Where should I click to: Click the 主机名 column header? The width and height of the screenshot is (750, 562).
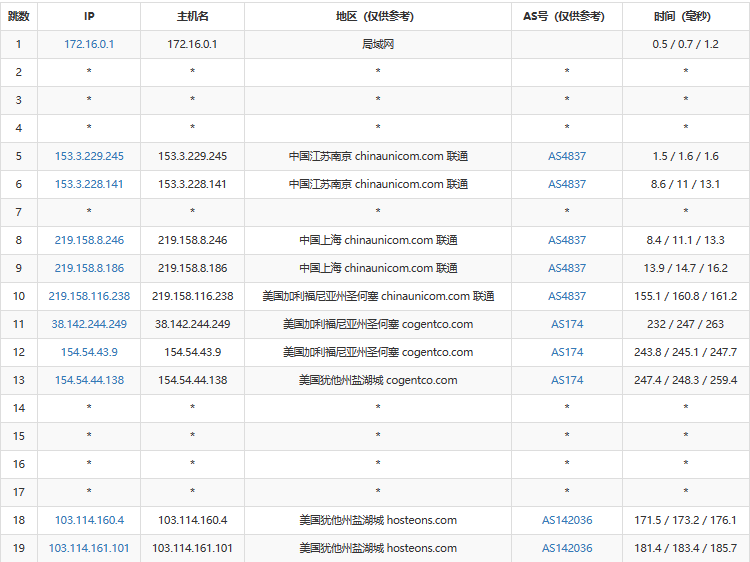pyautogui.click(x=192, y=16)
